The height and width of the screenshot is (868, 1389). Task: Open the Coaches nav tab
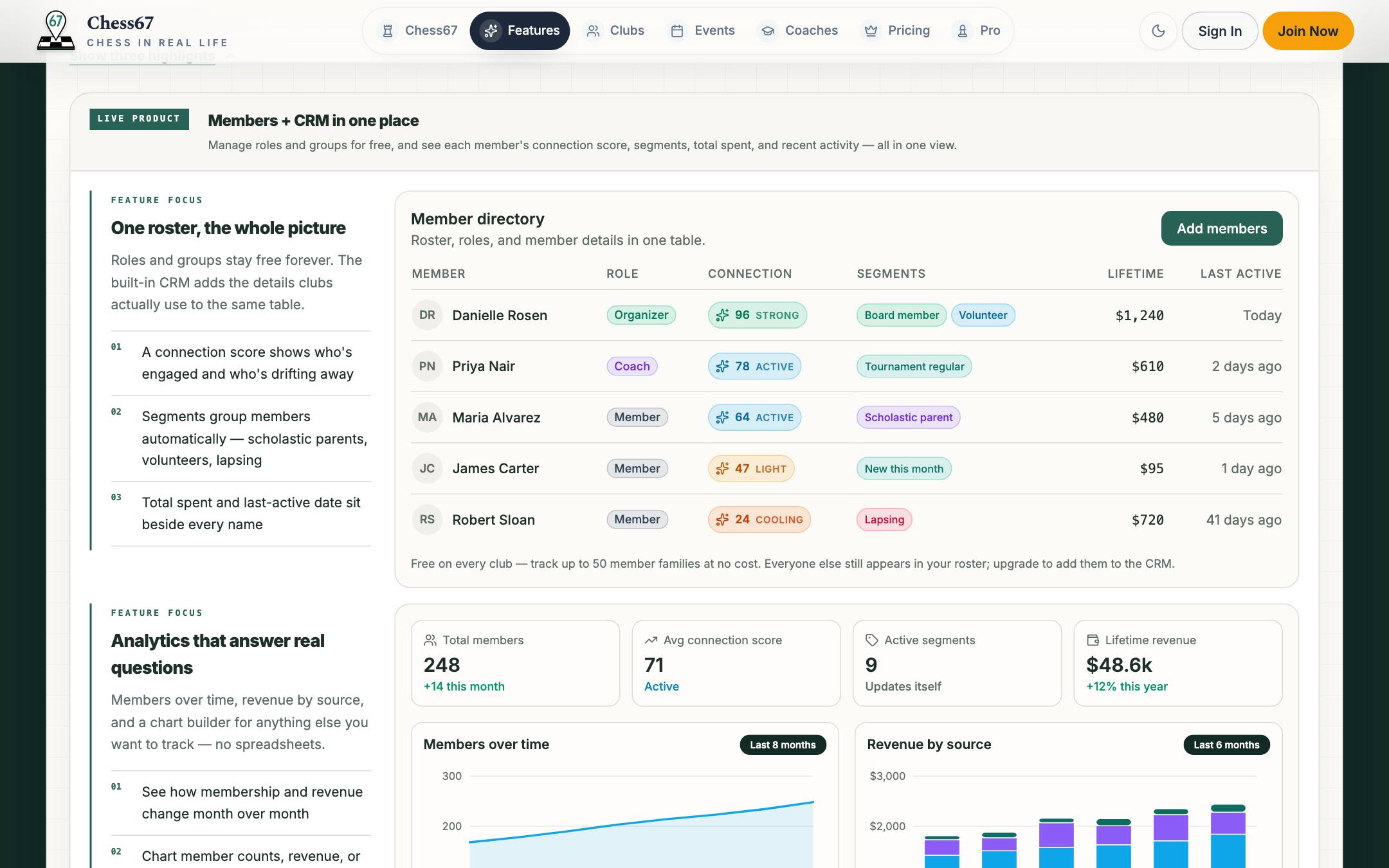click(x=799, y=31)
